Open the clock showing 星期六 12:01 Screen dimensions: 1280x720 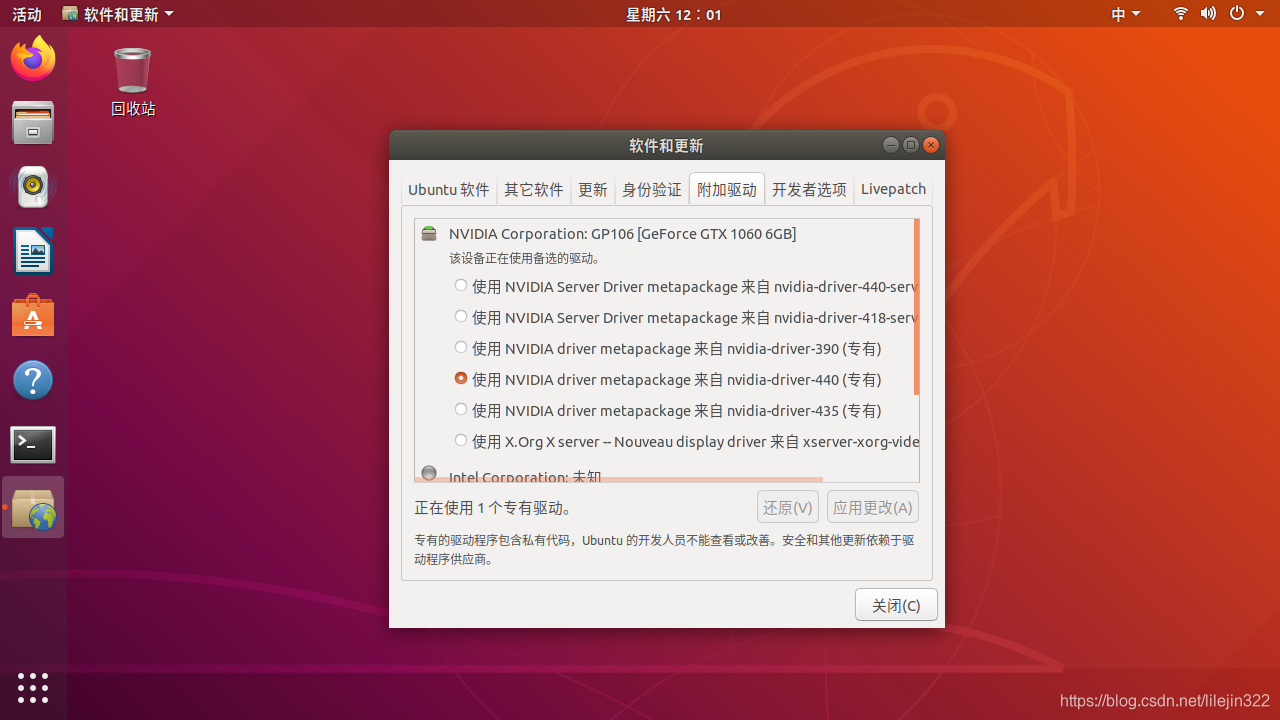pos(674,14)
